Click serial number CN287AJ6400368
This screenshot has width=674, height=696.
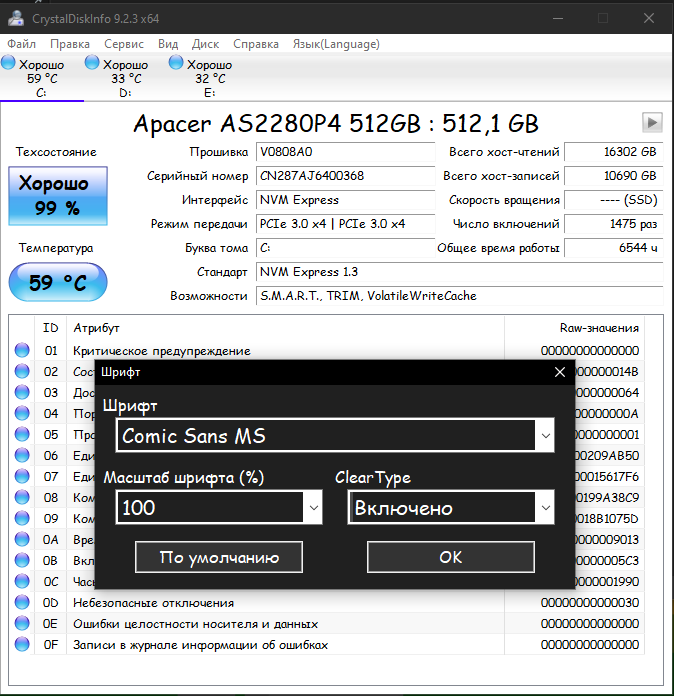(x=345, y=176)
